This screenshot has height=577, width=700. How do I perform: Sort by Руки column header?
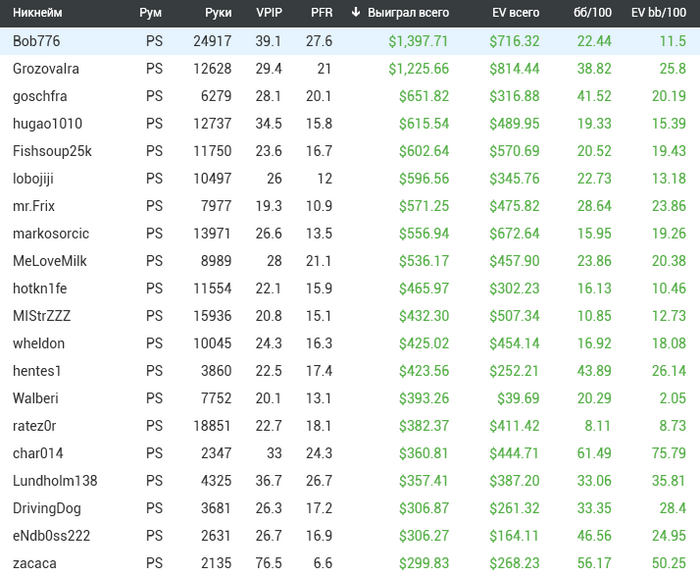click(218, 13)
